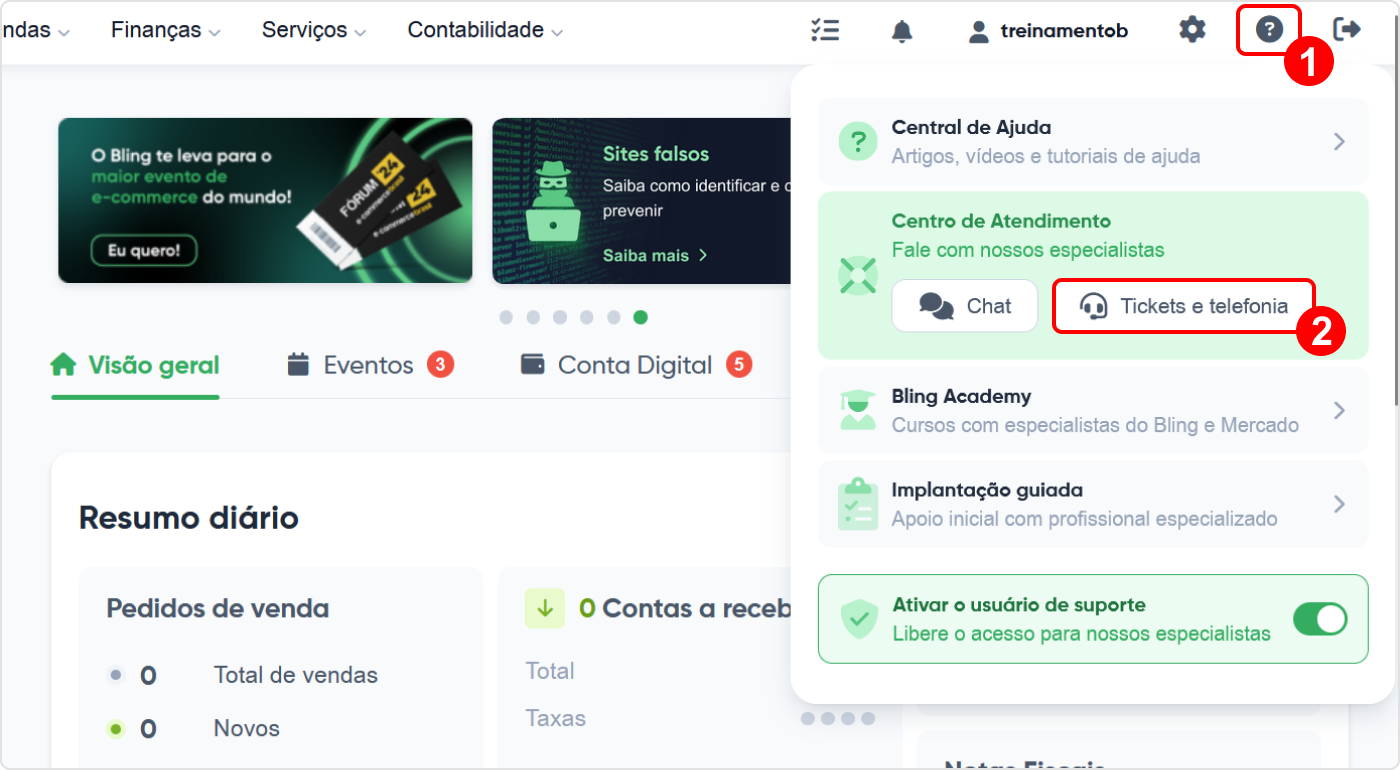Click the Conta Digital badge showing 5

click(x=738, y=364)
